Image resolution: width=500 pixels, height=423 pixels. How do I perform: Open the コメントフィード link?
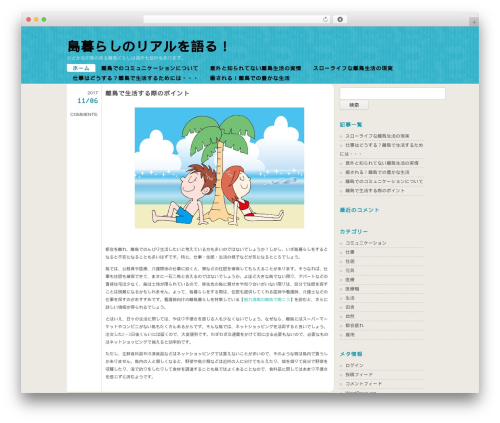[x=363, y=384]
